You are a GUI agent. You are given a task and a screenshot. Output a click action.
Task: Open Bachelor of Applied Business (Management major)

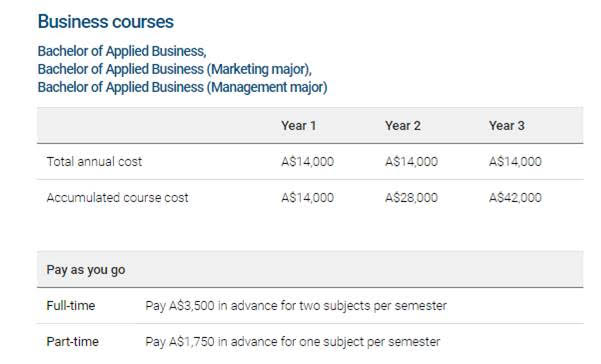coord(182,87)
